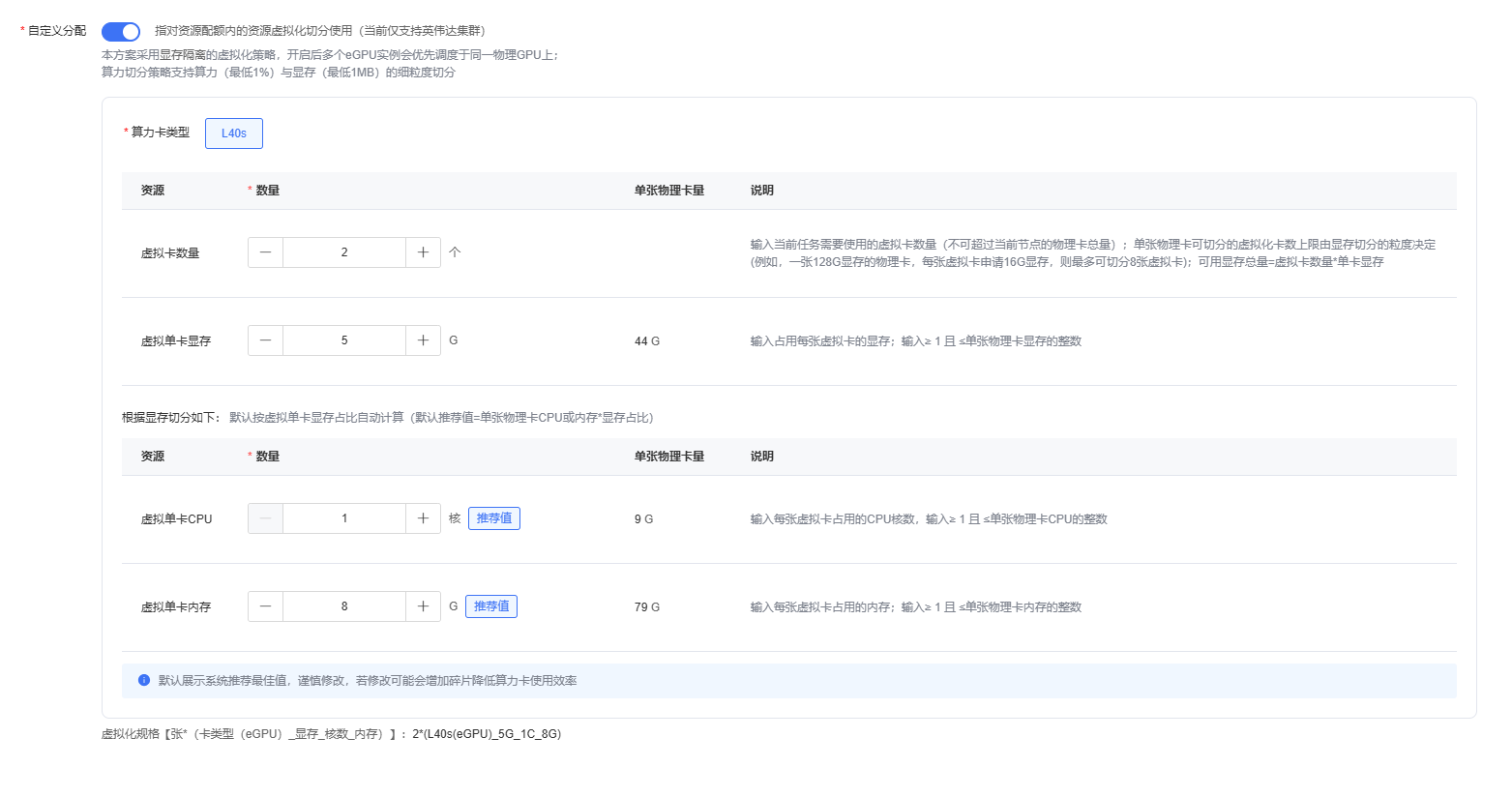The image size is (1512, 797).
Task: Click the 单张物理卡量 header in second table
Action: tap(669, 457)
